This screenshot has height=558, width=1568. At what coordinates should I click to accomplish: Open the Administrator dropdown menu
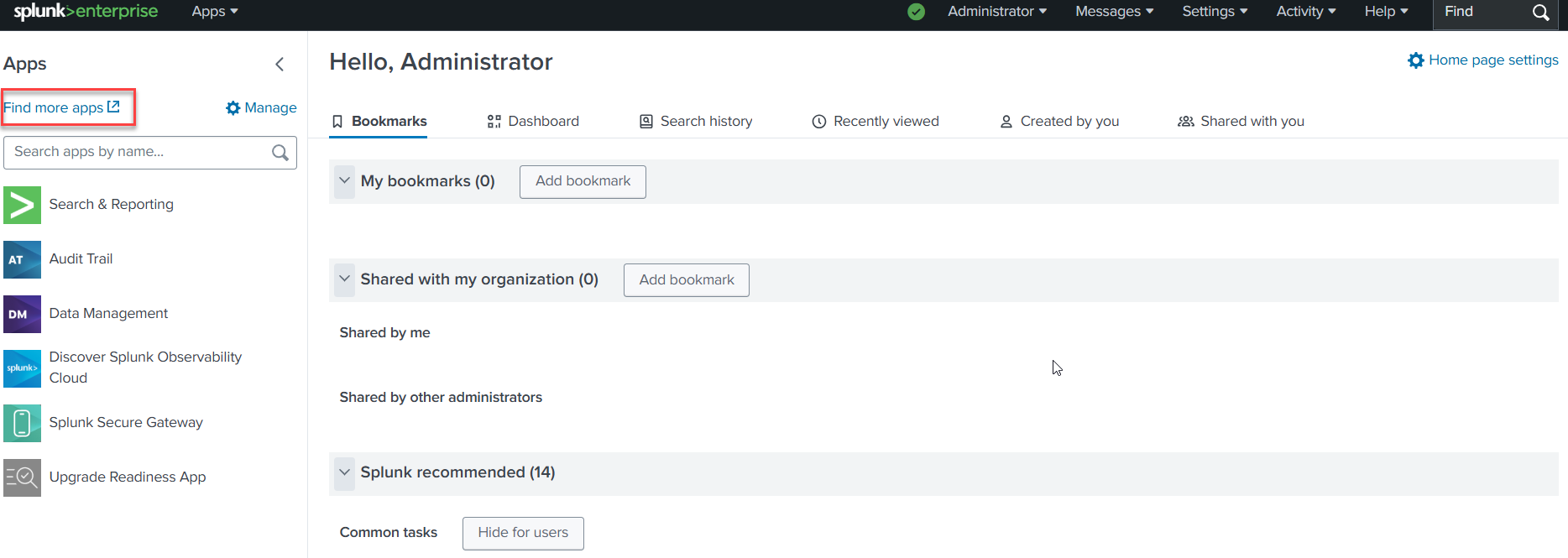pos(996,12)
